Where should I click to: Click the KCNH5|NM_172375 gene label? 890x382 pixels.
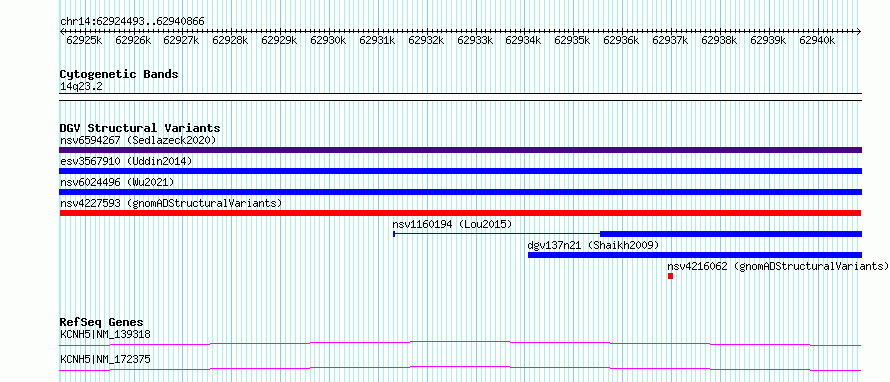tap(105, 359)
